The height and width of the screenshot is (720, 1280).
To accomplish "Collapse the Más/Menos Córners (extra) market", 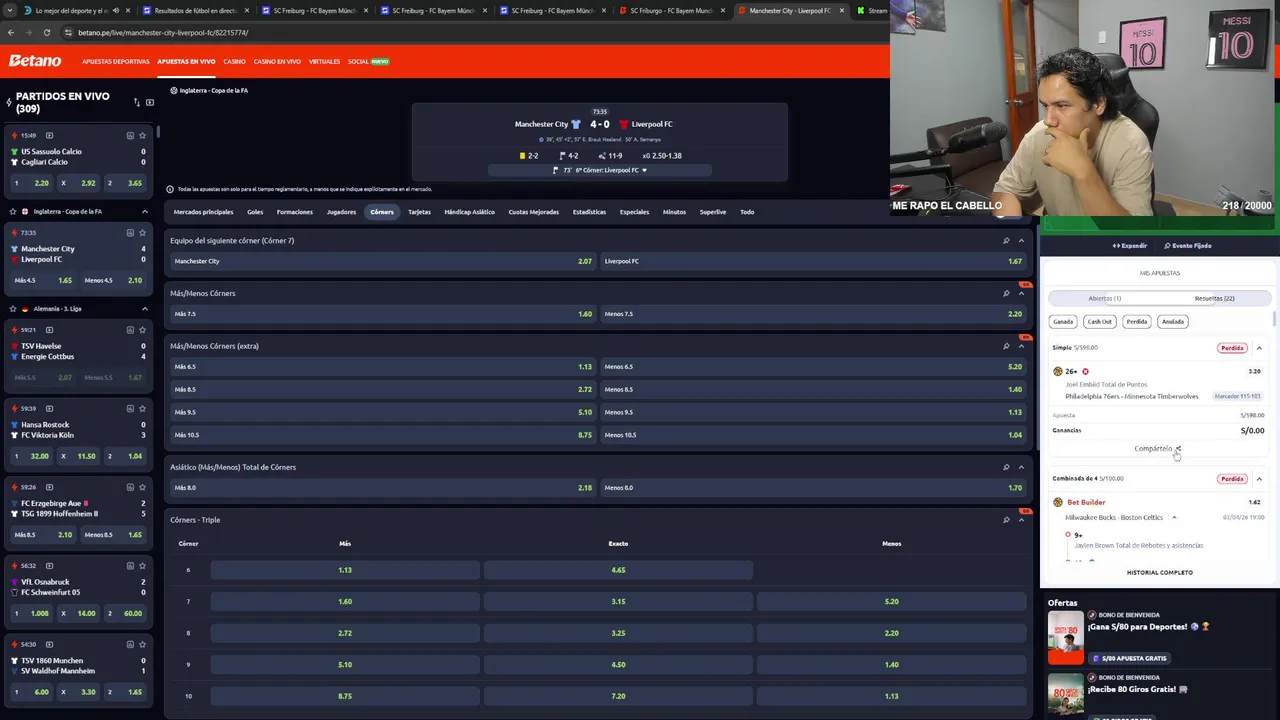I will point(1021,346).
